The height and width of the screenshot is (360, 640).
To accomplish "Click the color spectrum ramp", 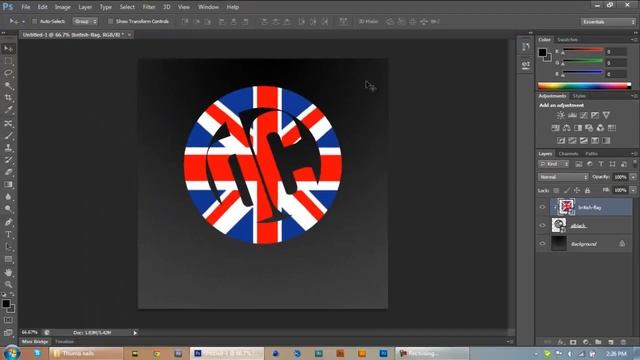I will tap(584, 86).
